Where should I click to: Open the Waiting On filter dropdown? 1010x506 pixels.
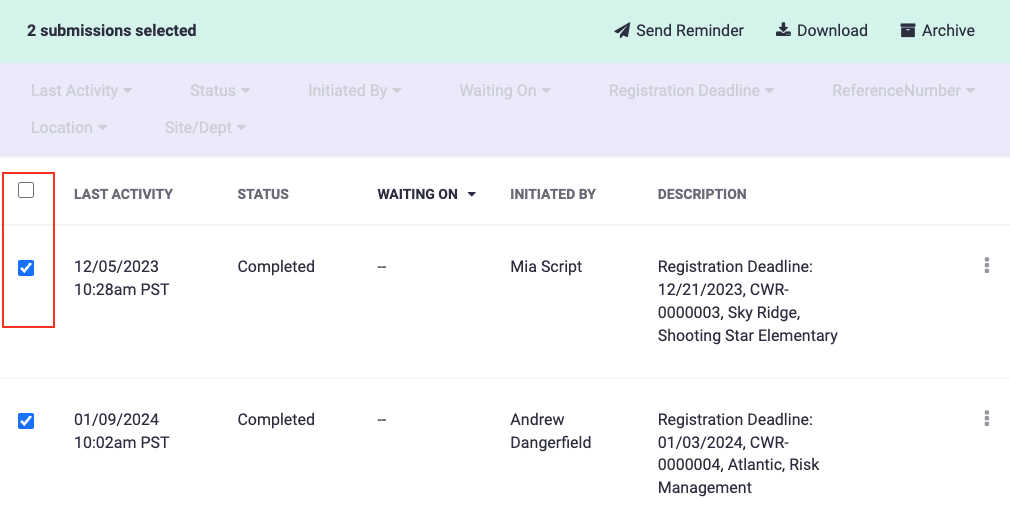click(x=504, y=91)
